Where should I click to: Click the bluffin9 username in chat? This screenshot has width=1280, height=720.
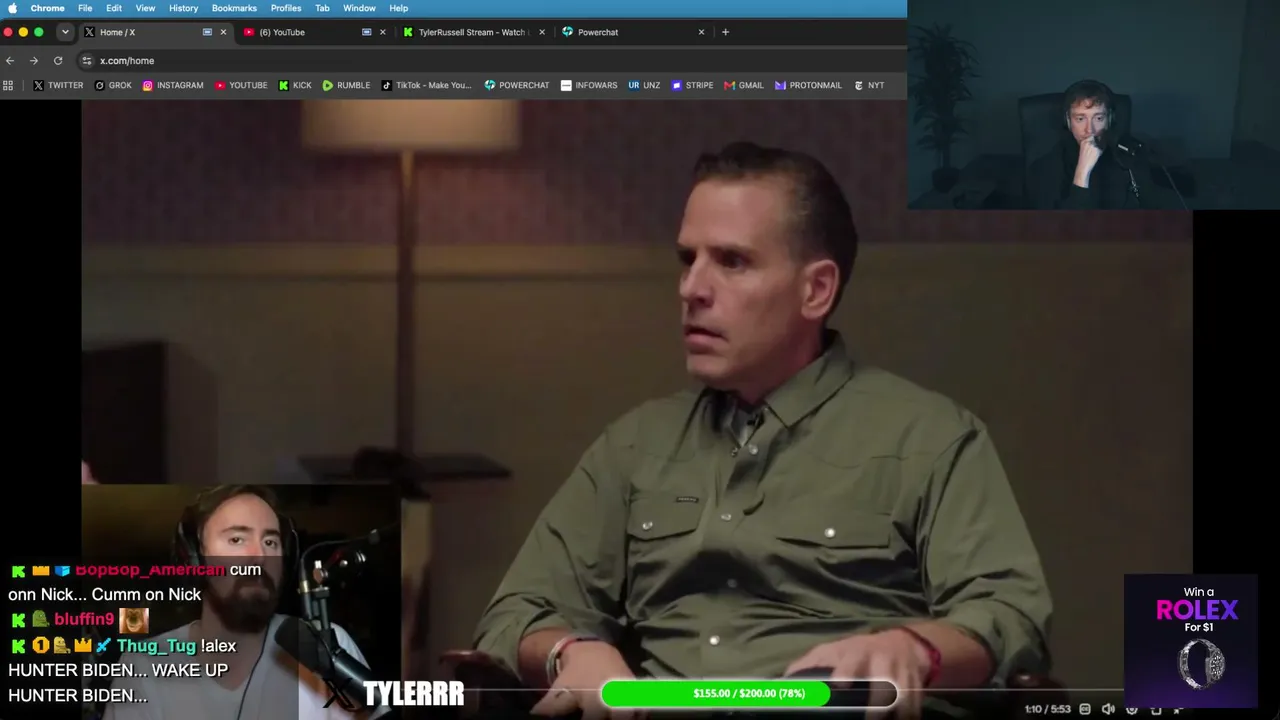(x=84, y=620)
